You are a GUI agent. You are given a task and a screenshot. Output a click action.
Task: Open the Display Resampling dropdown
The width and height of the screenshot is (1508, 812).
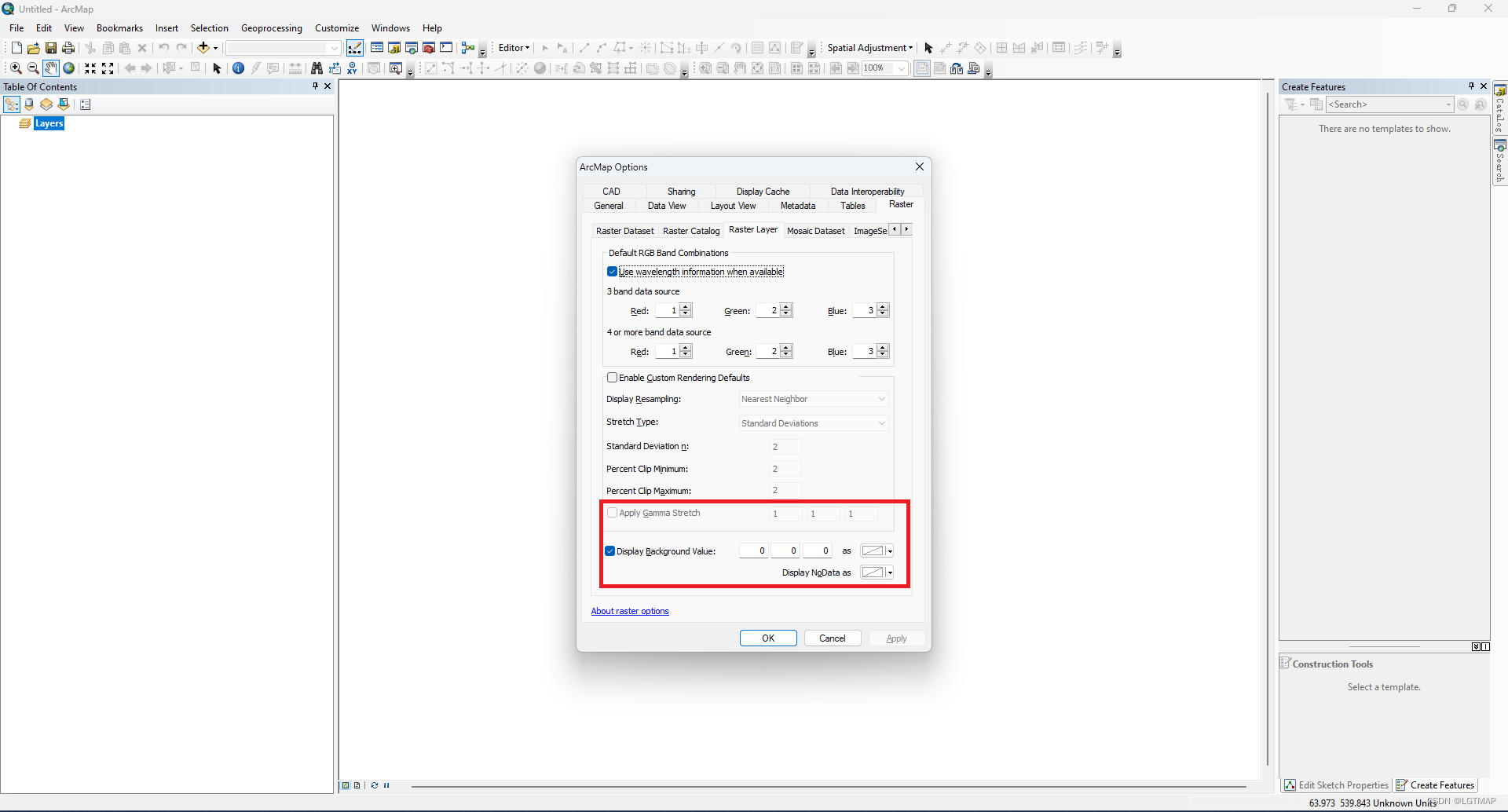coord(882,399)
